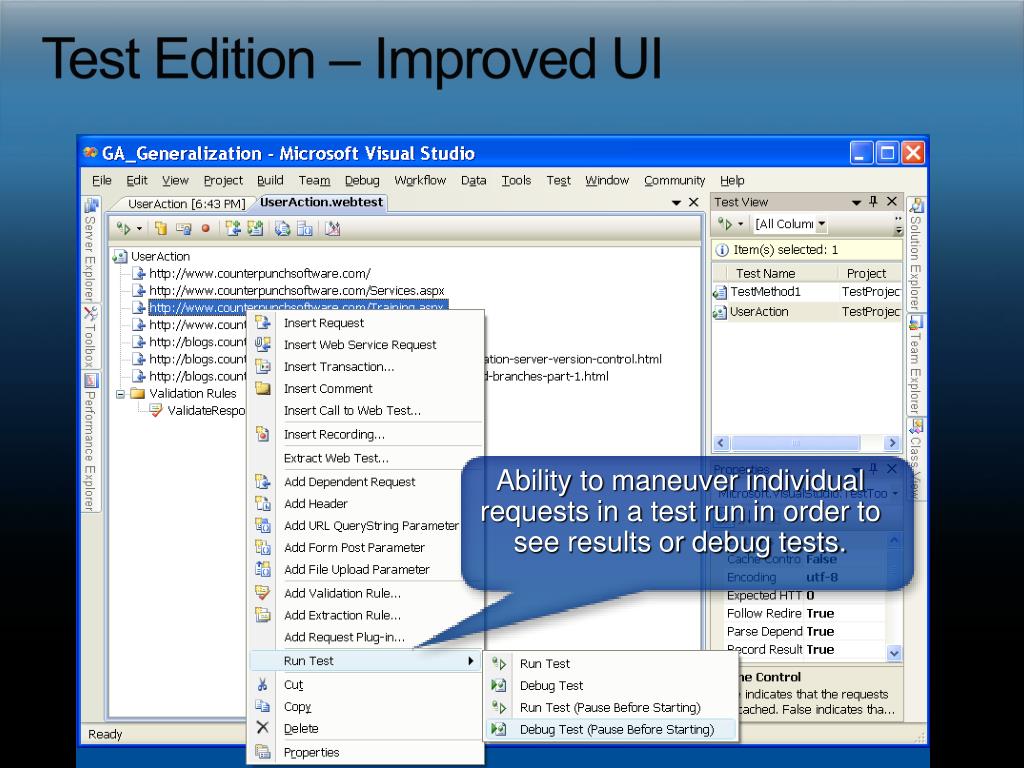Choose Insert Web Service Request
The width and height of the screenshot is (1024, 768).
click(x=367, y=345)
